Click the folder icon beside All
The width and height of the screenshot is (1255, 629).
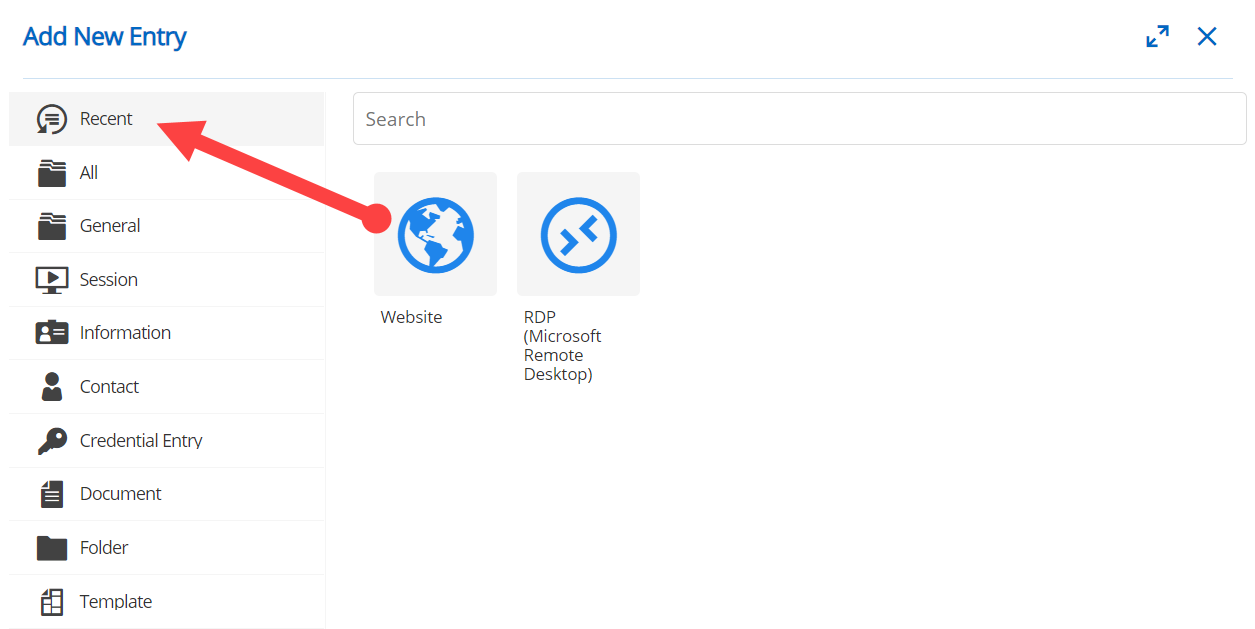[52, 173]
